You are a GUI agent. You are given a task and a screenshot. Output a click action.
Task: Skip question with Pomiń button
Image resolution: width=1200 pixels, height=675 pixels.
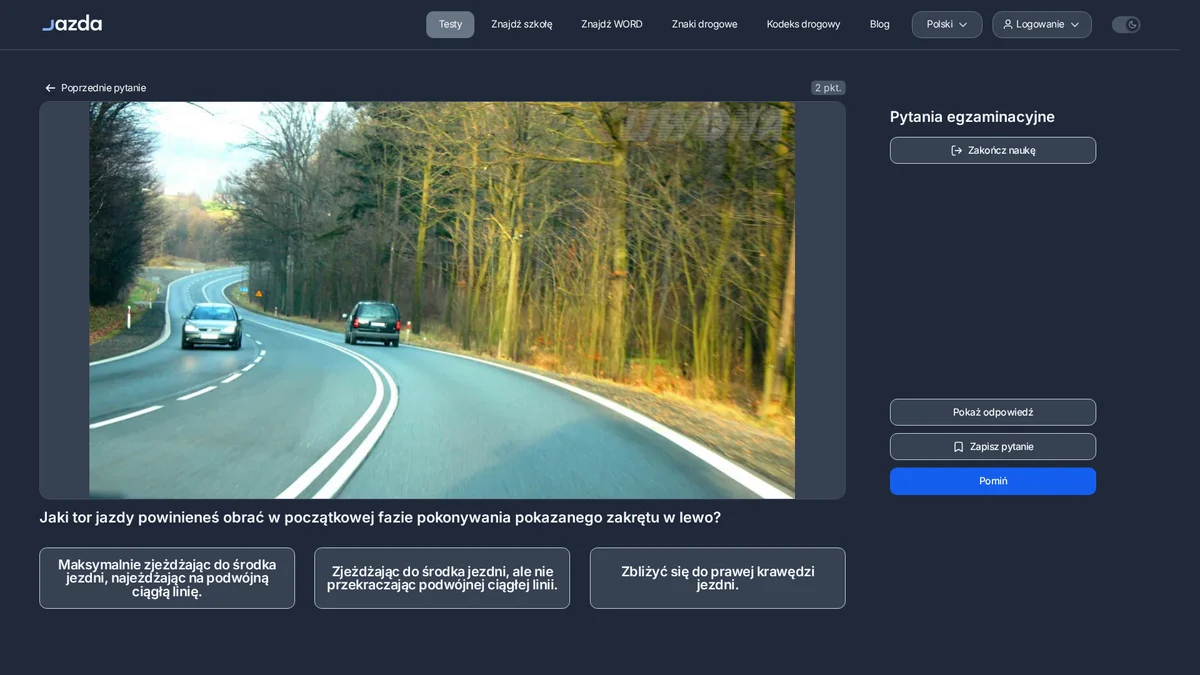coord(993,481)
